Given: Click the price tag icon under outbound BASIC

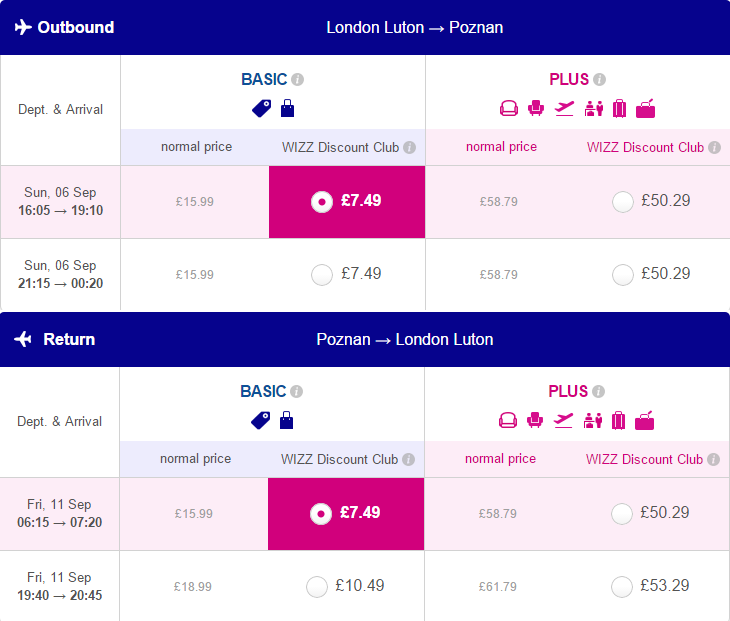Looking at the screenshot, I should [x=262, y=108].
